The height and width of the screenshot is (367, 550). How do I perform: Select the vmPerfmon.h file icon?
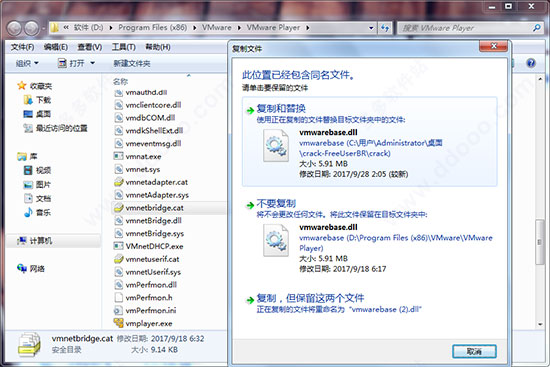point(119,298)
